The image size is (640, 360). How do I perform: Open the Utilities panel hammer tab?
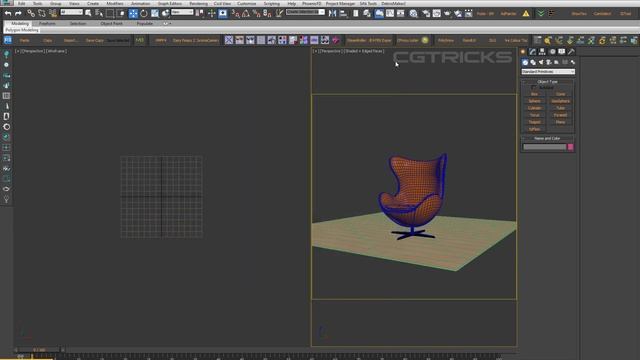tap(571, 52)
